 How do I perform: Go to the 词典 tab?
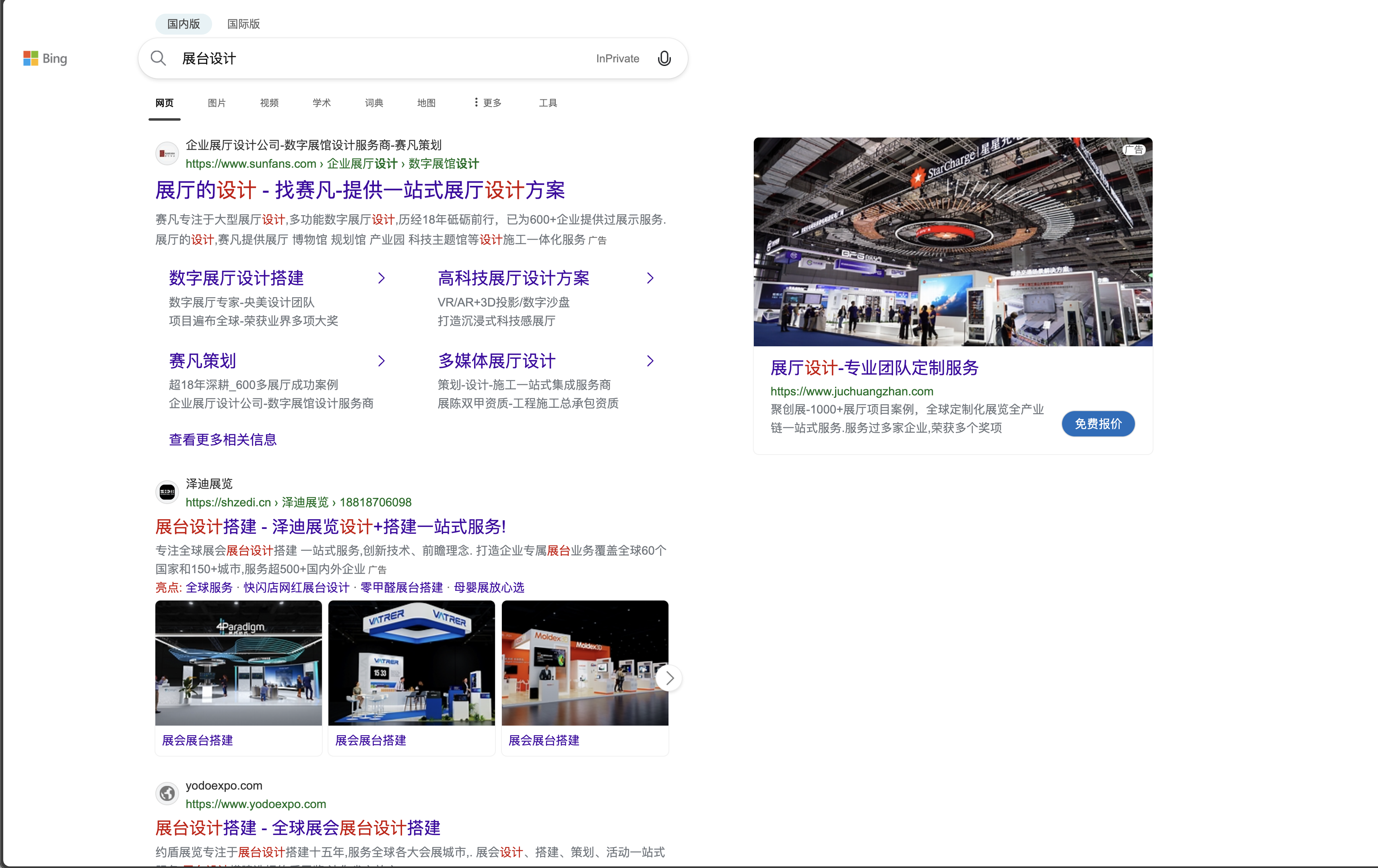click(374, 103)
